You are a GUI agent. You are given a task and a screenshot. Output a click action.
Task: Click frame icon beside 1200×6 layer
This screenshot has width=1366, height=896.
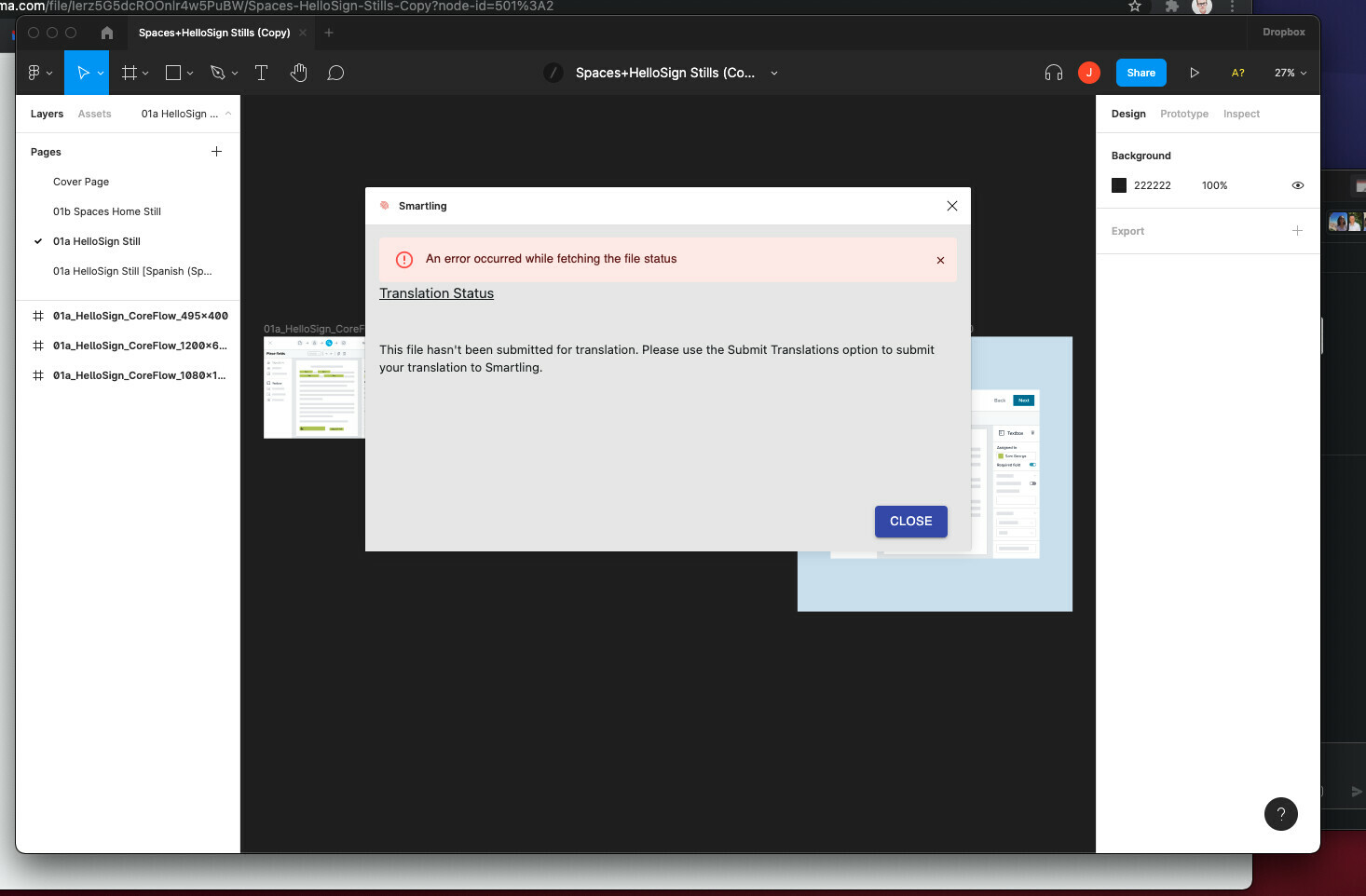(x=38, y=346)
